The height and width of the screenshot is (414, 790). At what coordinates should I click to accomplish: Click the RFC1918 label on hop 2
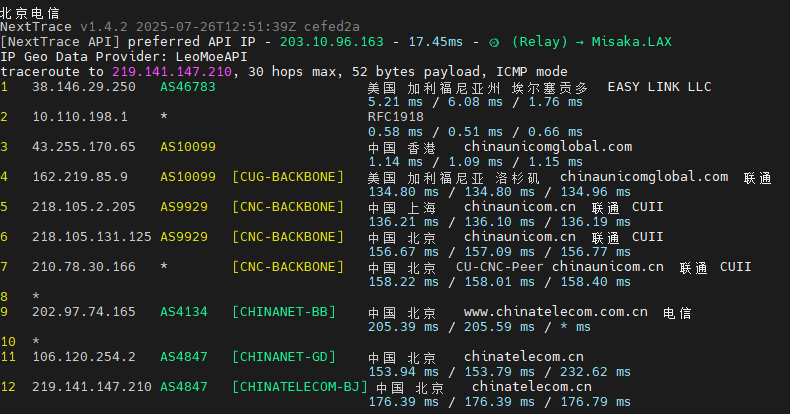click(x=396, y=117)
